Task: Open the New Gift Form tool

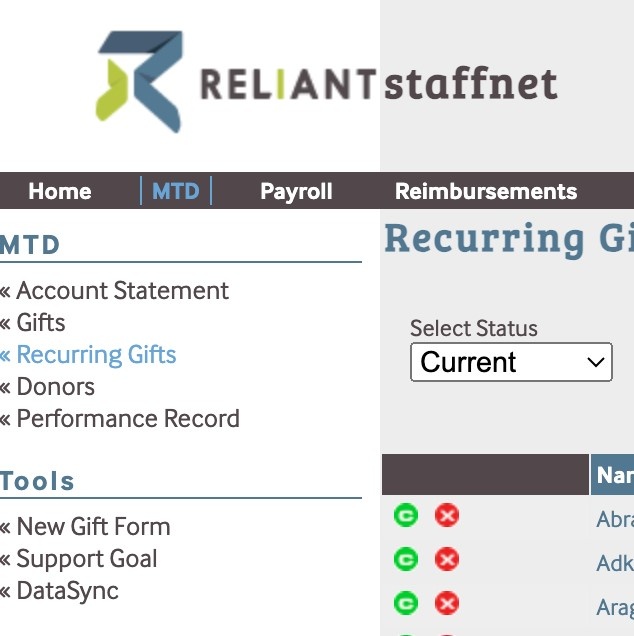Action: 93,527
